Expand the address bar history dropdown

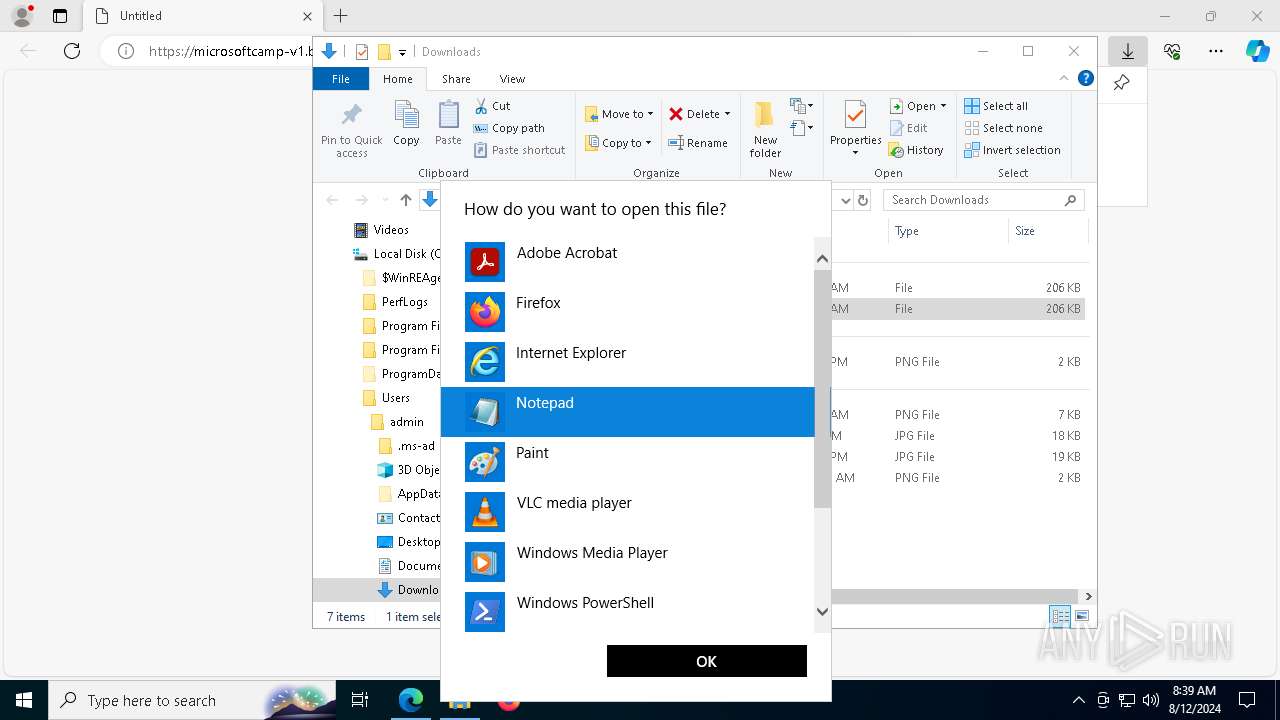click(845, 200)
